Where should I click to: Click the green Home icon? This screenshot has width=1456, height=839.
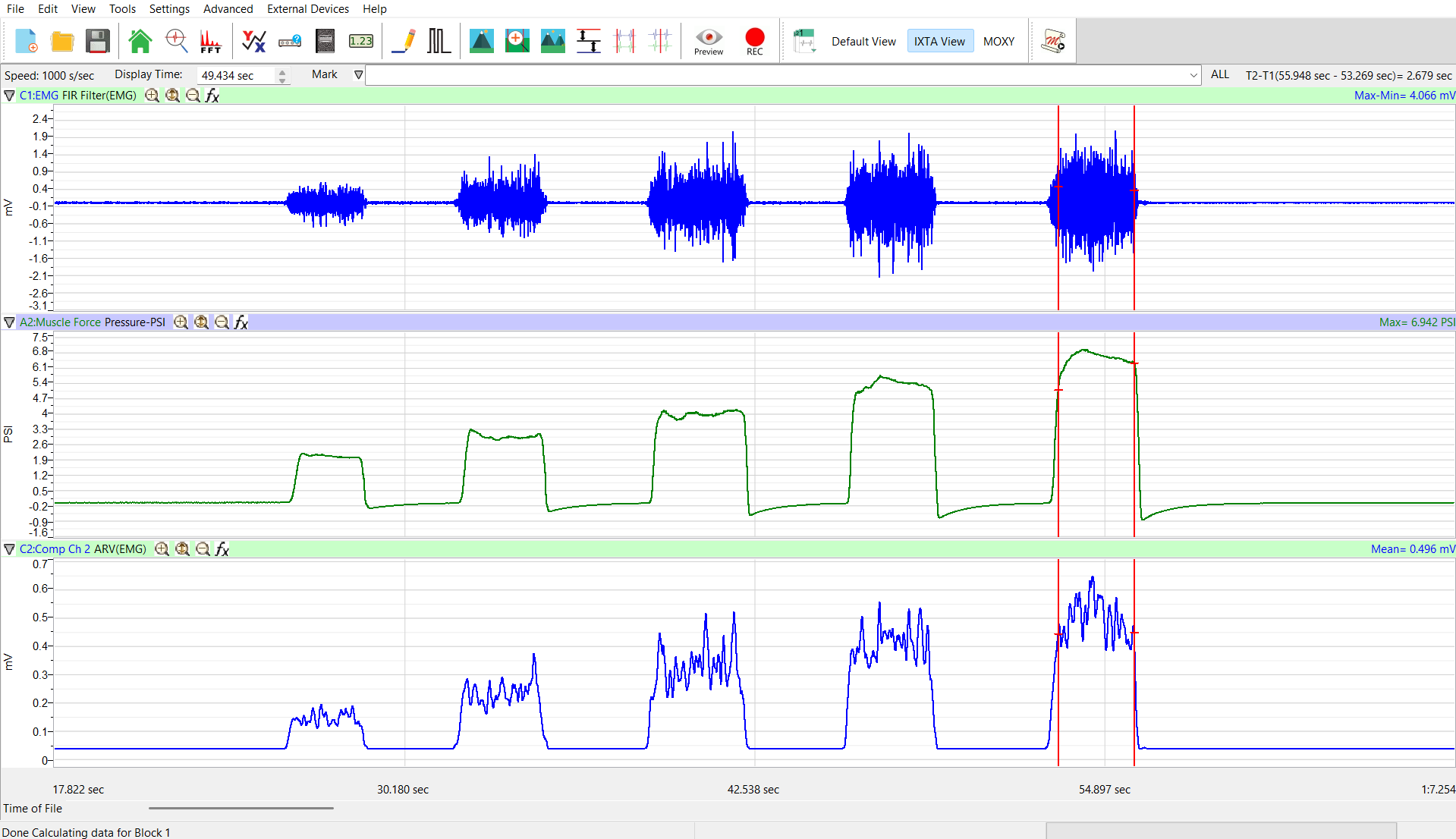(140, 41)
